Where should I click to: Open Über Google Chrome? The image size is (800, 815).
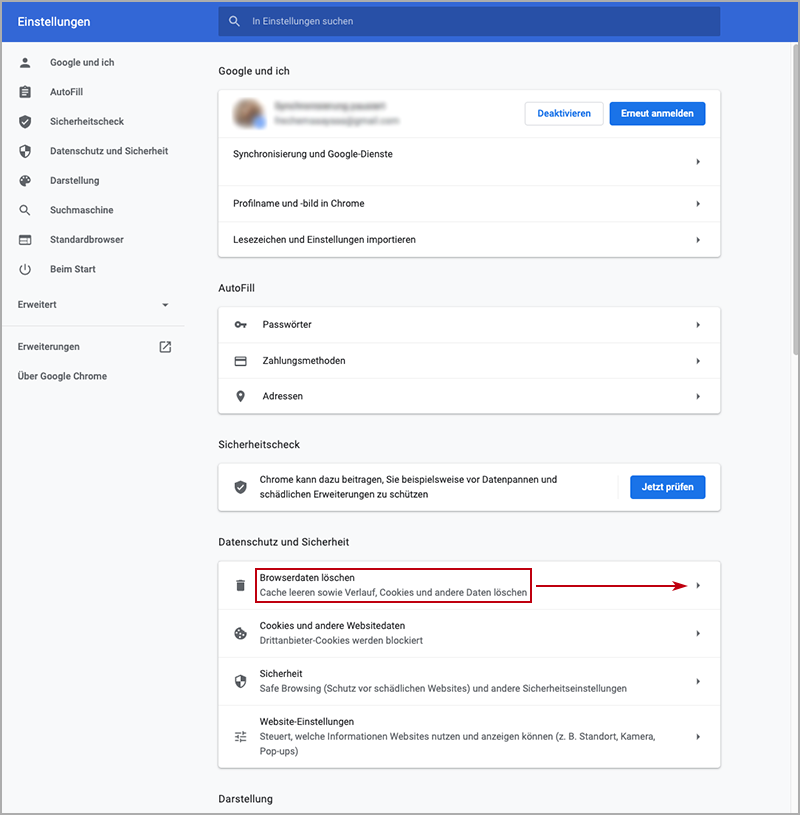pos(62,376)
